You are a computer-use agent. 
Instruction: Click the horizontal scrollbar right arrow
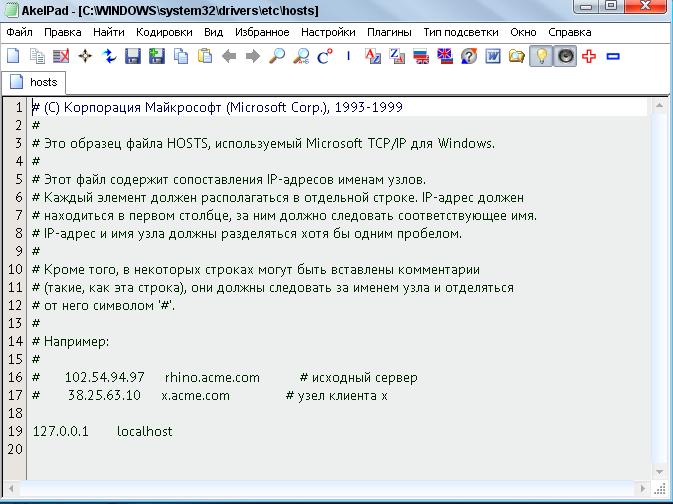tap(642, 489)
